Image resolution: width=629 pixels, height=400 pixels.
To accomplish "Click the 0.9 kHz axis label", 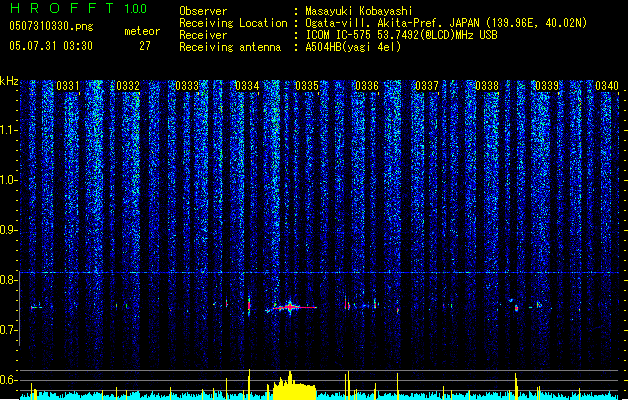I will point(8,230).
